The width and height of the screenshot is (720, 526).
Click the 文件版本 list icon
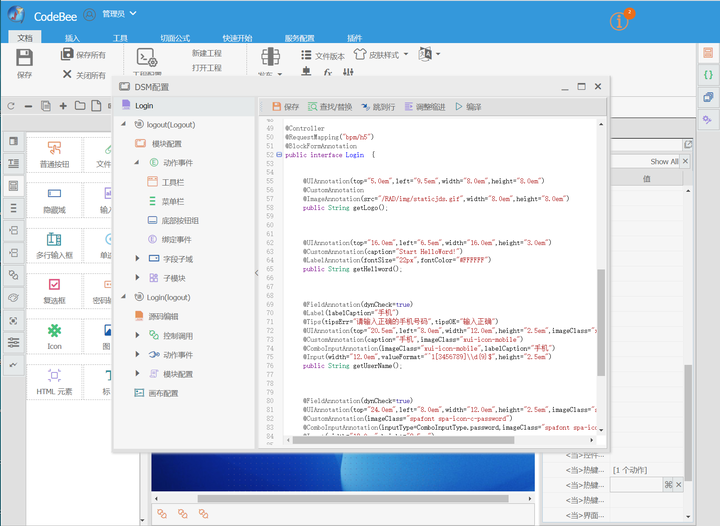[x=306, y=55]
